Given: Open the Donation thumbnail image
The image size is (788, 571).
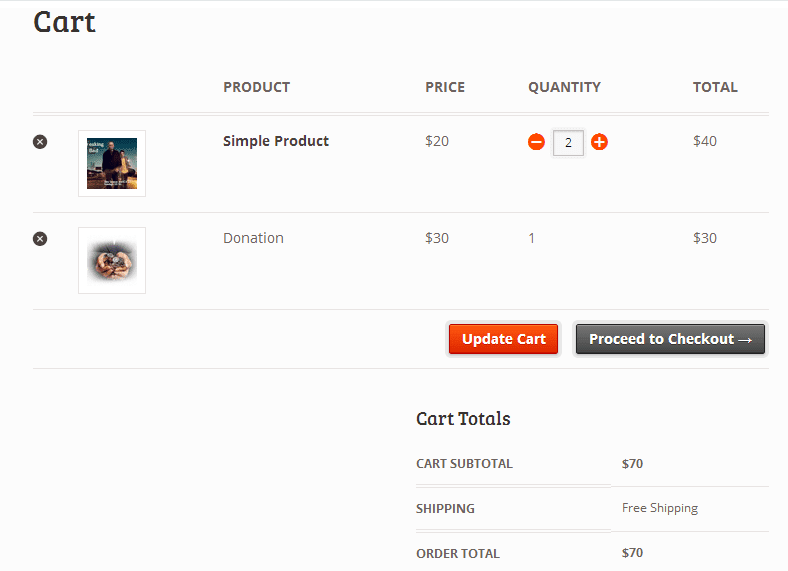Looking at the screenshot, I should click(112, 260).
